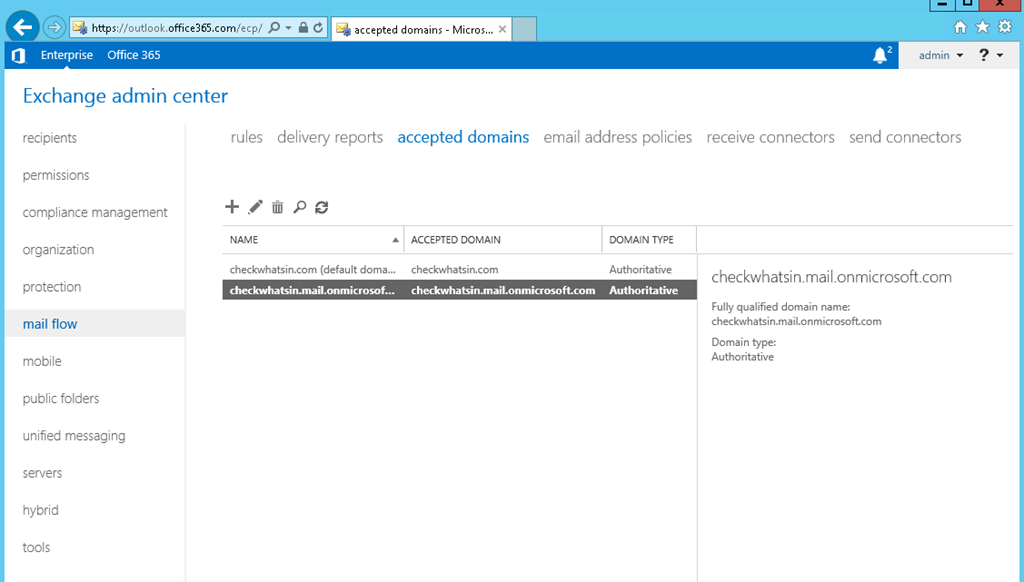This screenshot has height=582, width=1024.
Task: Open browser tools gear icon
Action: coord(1005,27)
